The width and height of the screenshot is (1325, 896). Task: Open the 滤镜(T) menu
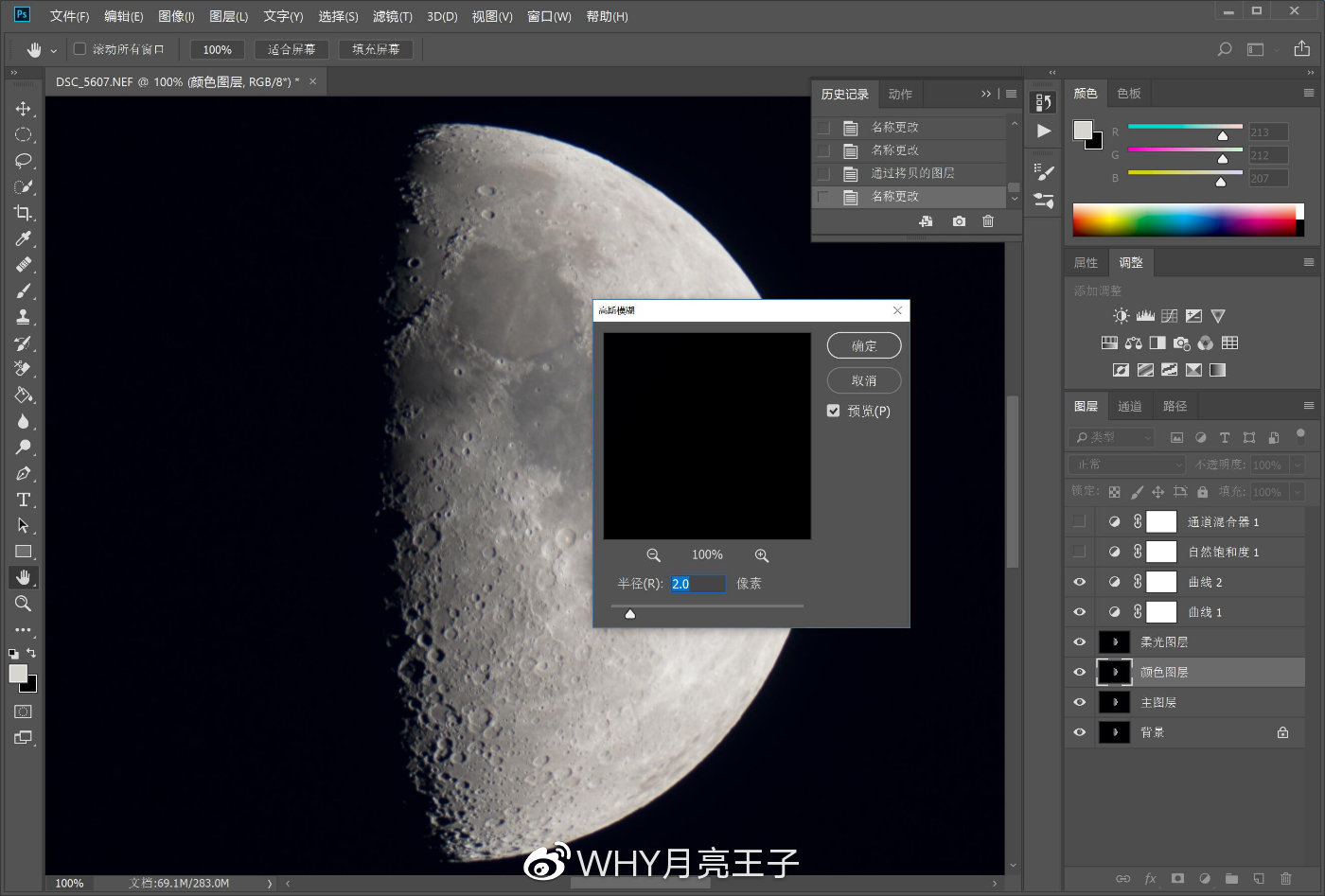393,16
